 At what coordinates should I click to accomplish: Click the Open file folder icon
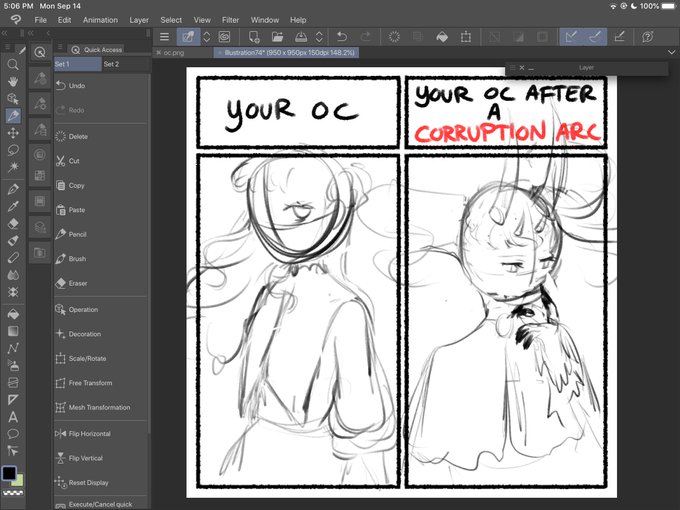pos(278,37)
